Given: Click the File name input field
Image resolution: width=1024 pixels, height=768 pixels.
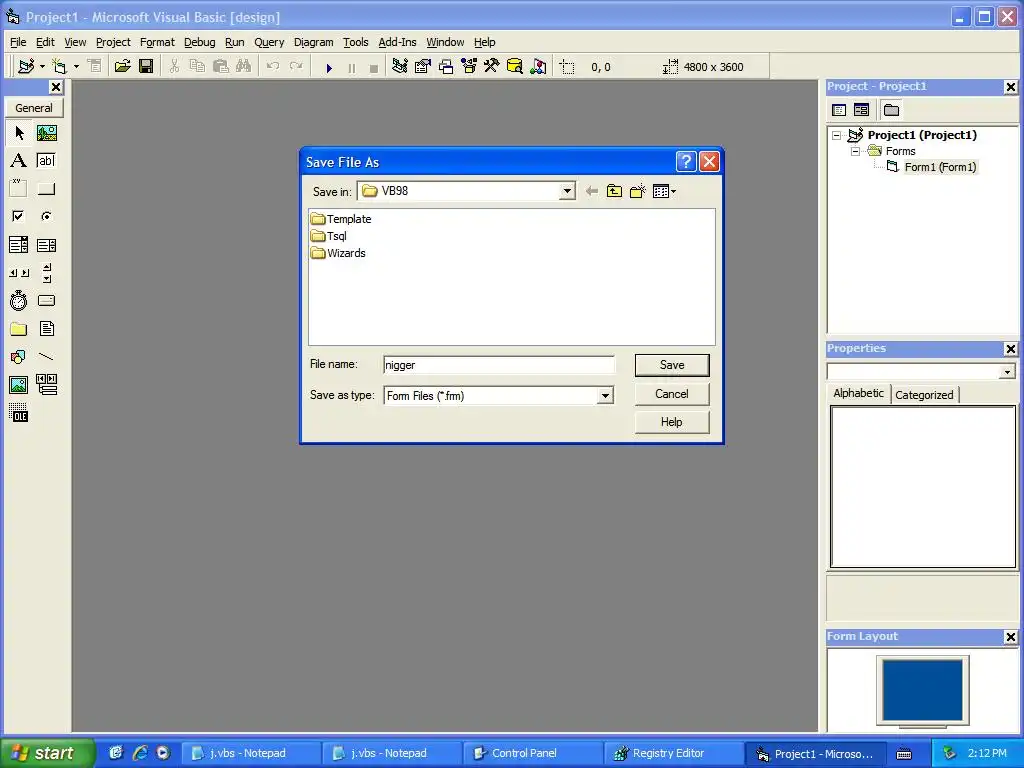Looking at the screenshot, I should click(499, 365).
